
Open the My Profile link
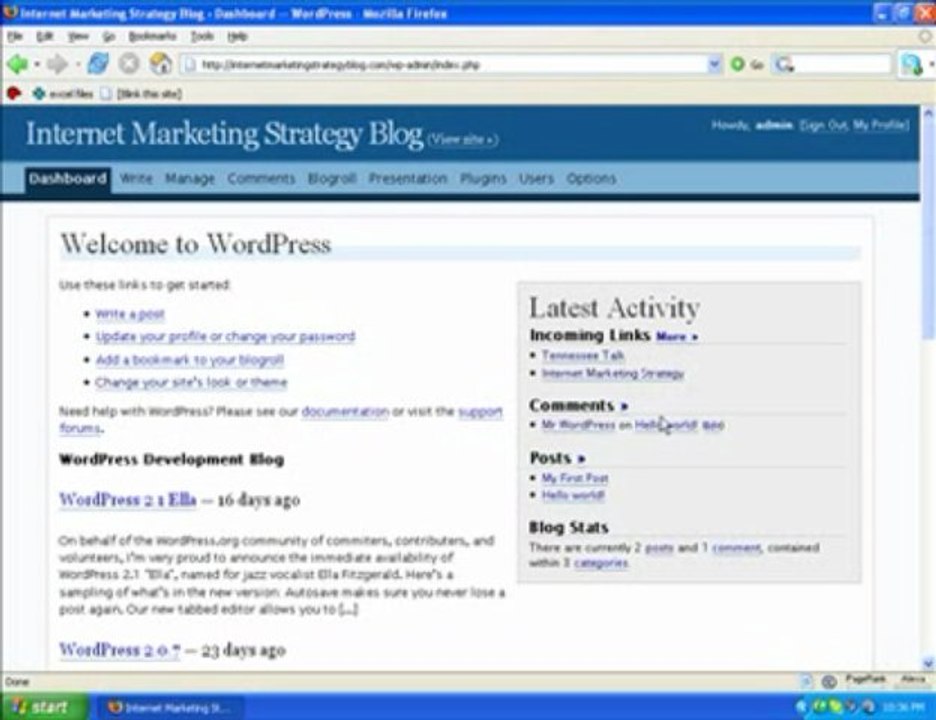coord(880,125)
